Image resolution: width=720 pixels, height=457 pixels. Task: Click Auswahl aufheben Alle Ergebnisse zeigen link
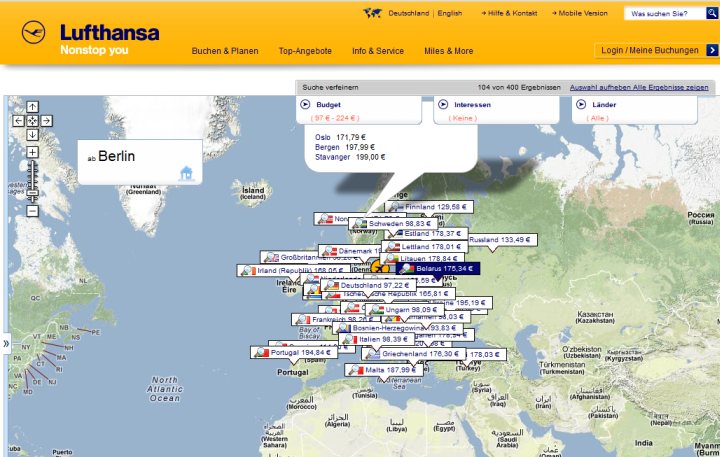click(639, 87)
